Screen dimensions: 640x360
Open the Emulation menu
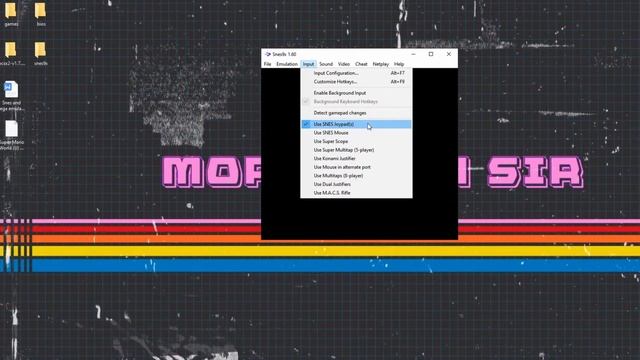[287, 64]
